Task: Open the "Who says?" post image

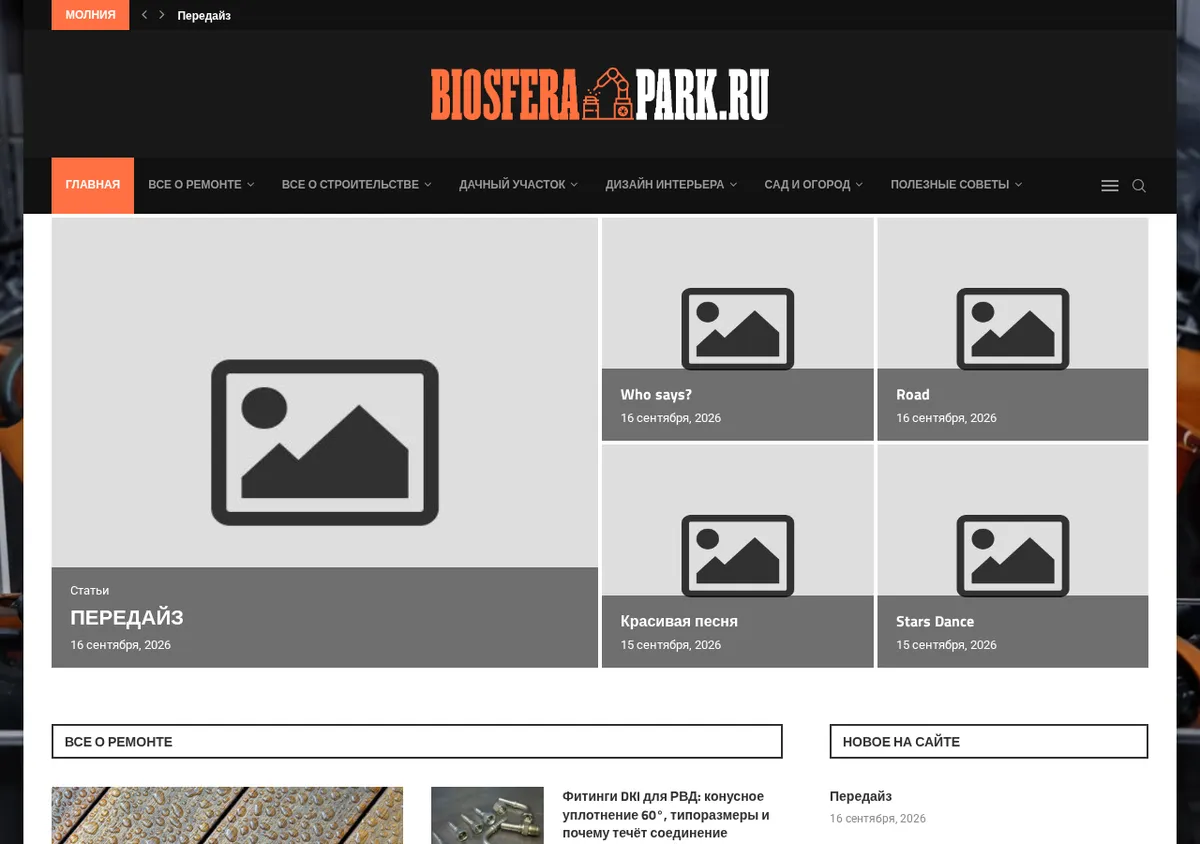Action: (738, 328)
